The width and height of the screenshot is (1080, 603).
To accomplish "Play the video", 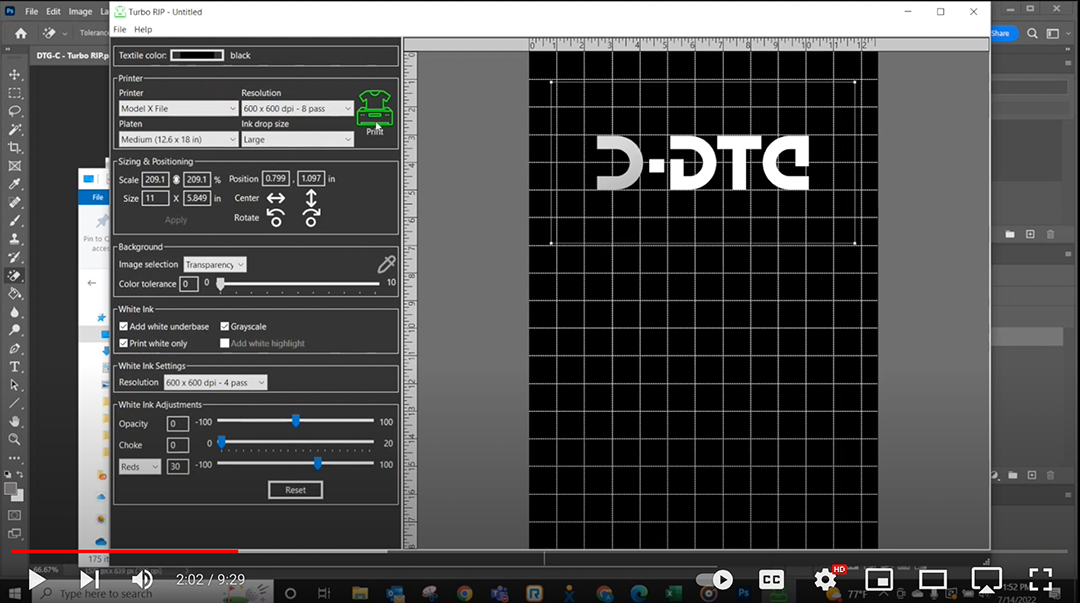I will [37, 579].
